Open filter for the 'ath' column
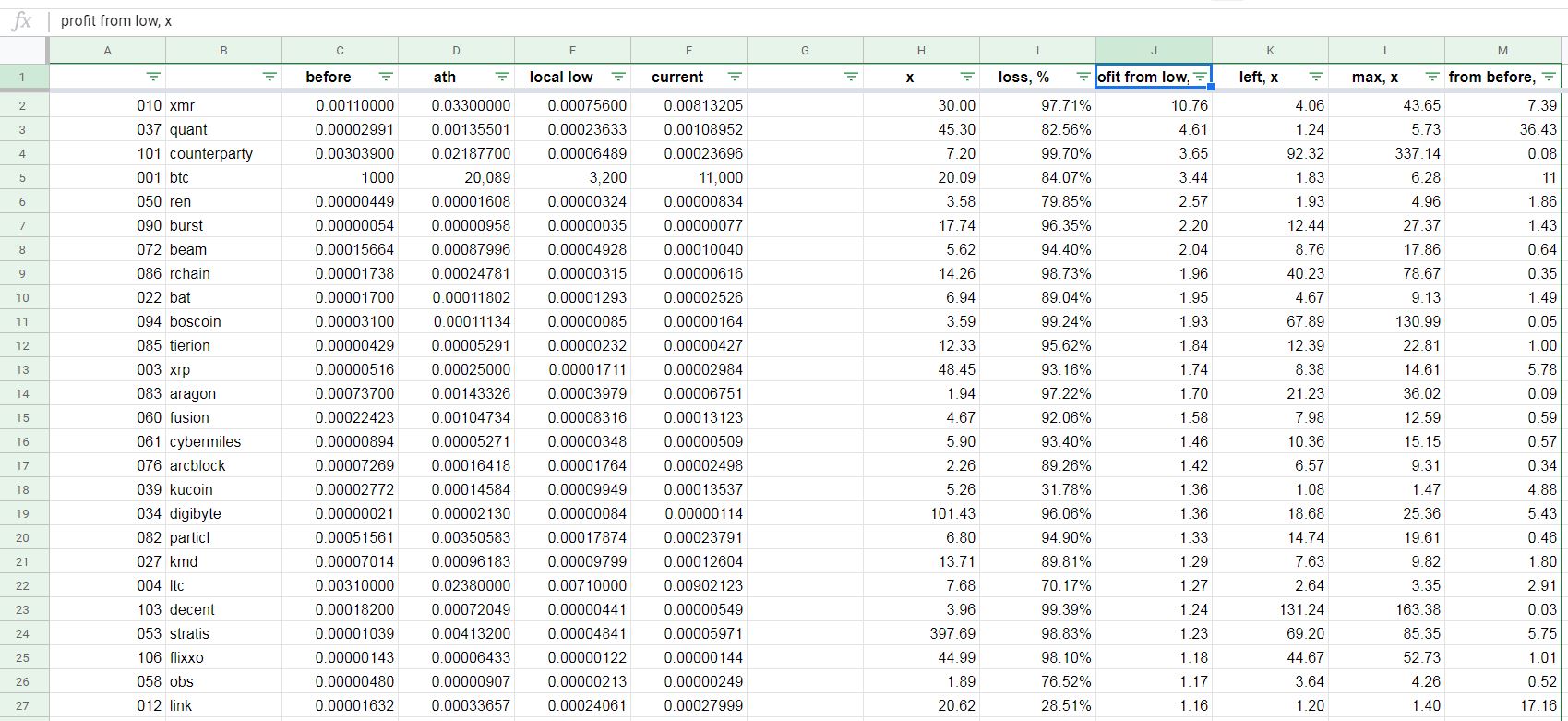1568x721 pixels. (502, 77)
